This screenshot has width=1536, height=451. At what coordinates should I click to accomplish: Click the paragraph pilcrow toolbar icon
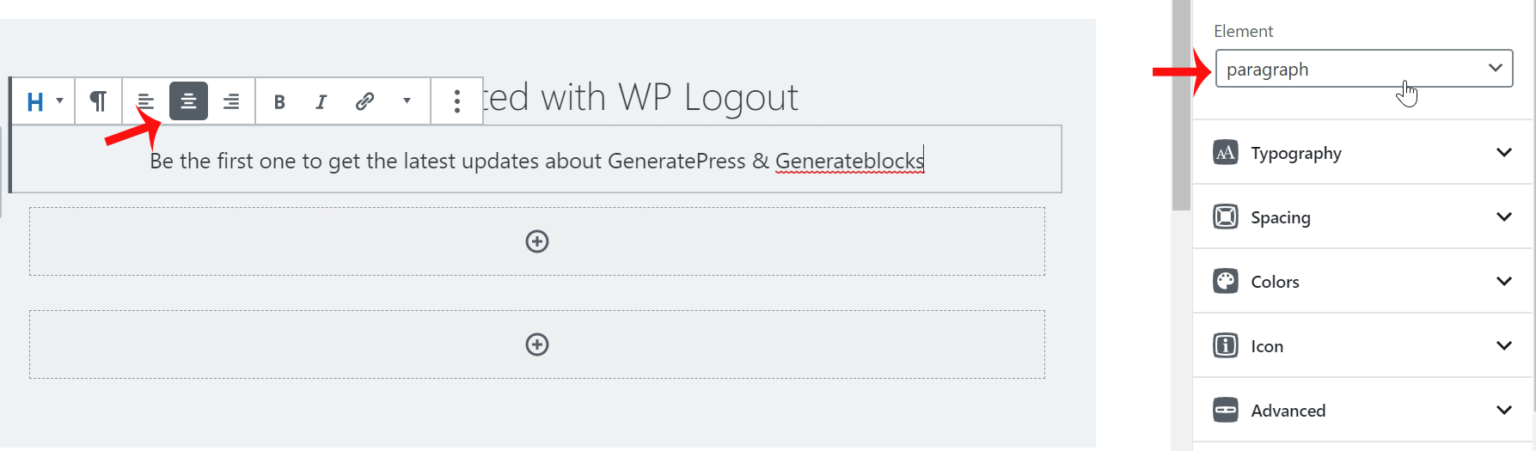[x=98, y=101]
